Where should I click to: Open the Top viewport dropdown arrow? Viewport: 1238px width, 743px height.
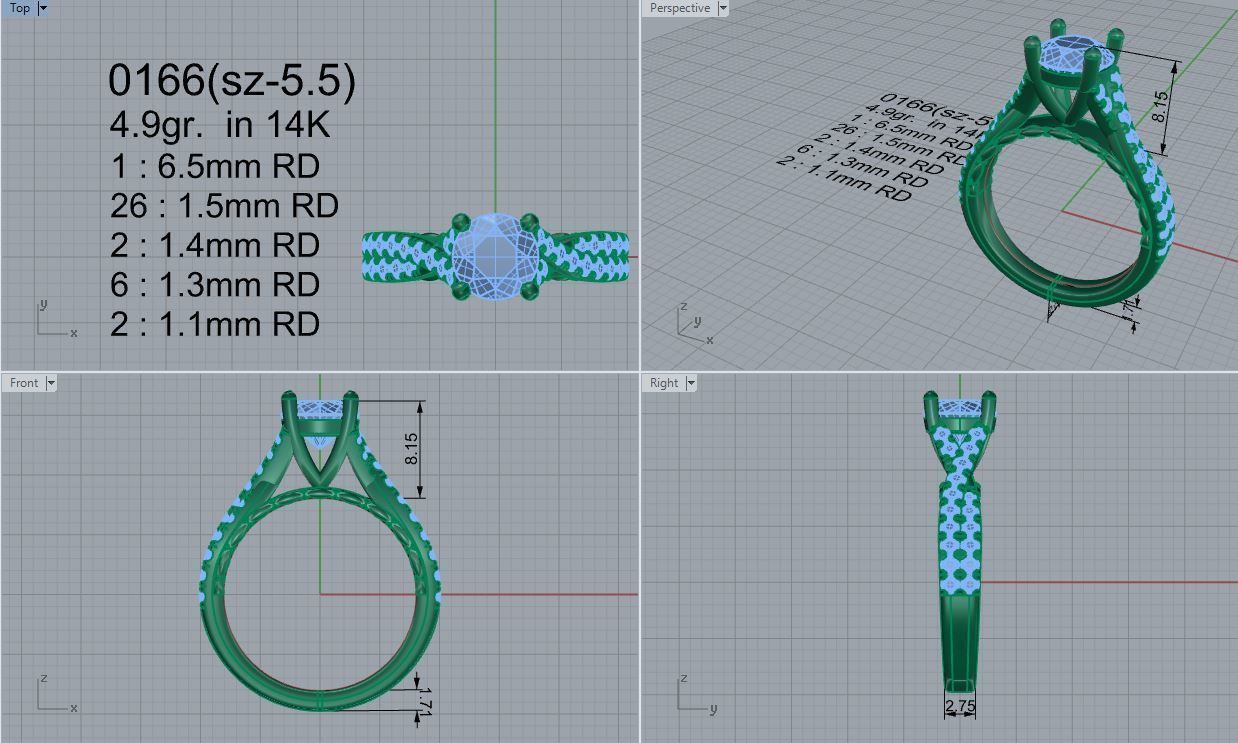point(43,8)
